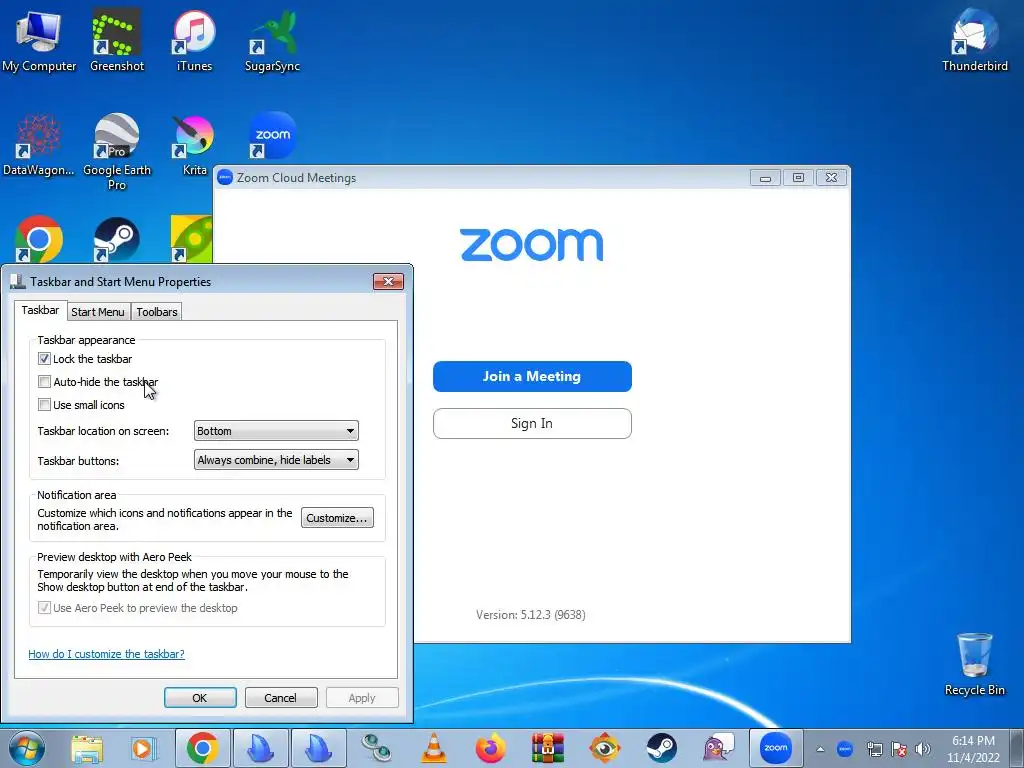Minimize the Zoom Cloud Meetings window

[765, 178]
